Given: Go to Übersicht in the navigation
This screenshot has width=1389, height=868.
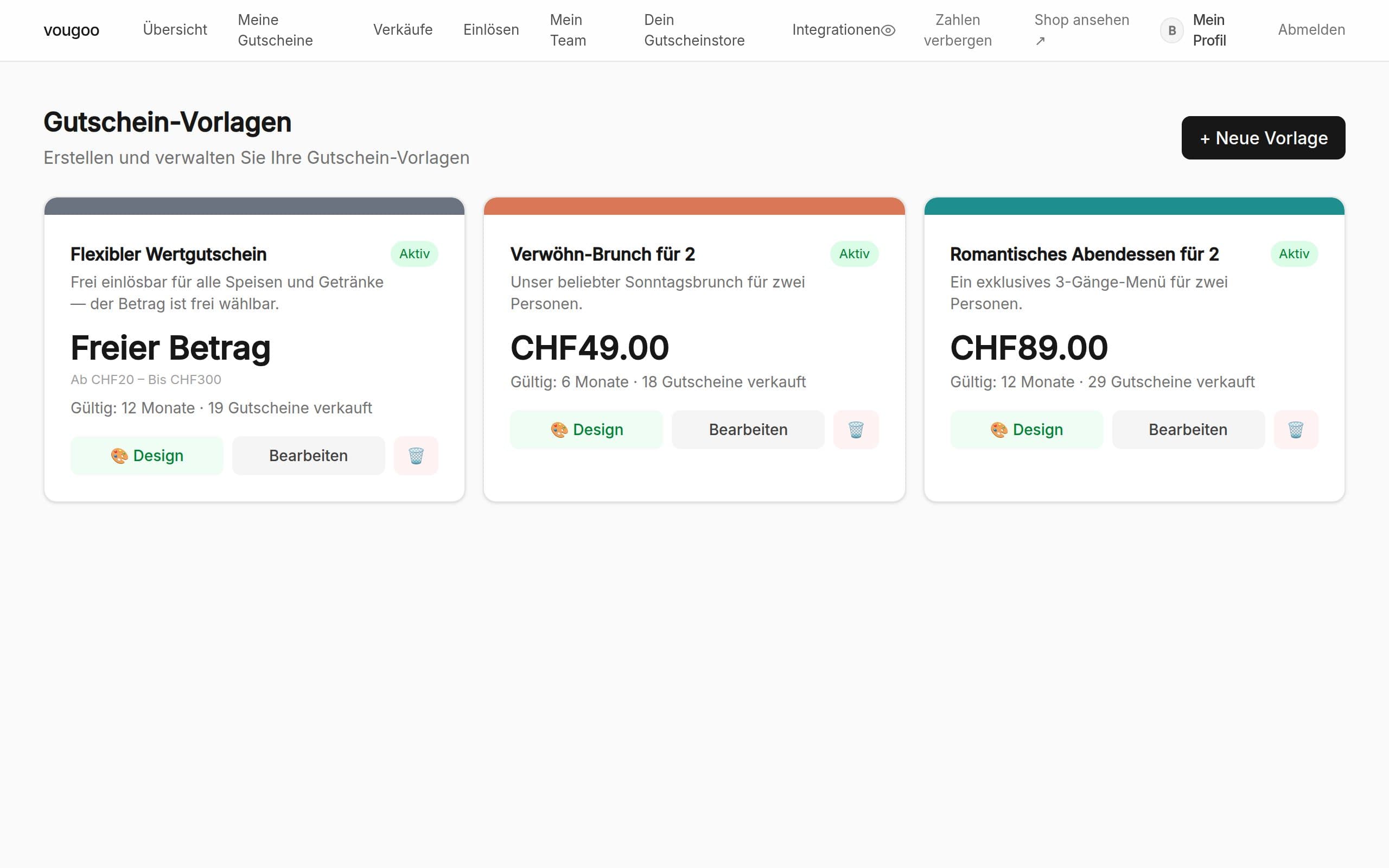Looking at the screenshot, I should point(175,30).
